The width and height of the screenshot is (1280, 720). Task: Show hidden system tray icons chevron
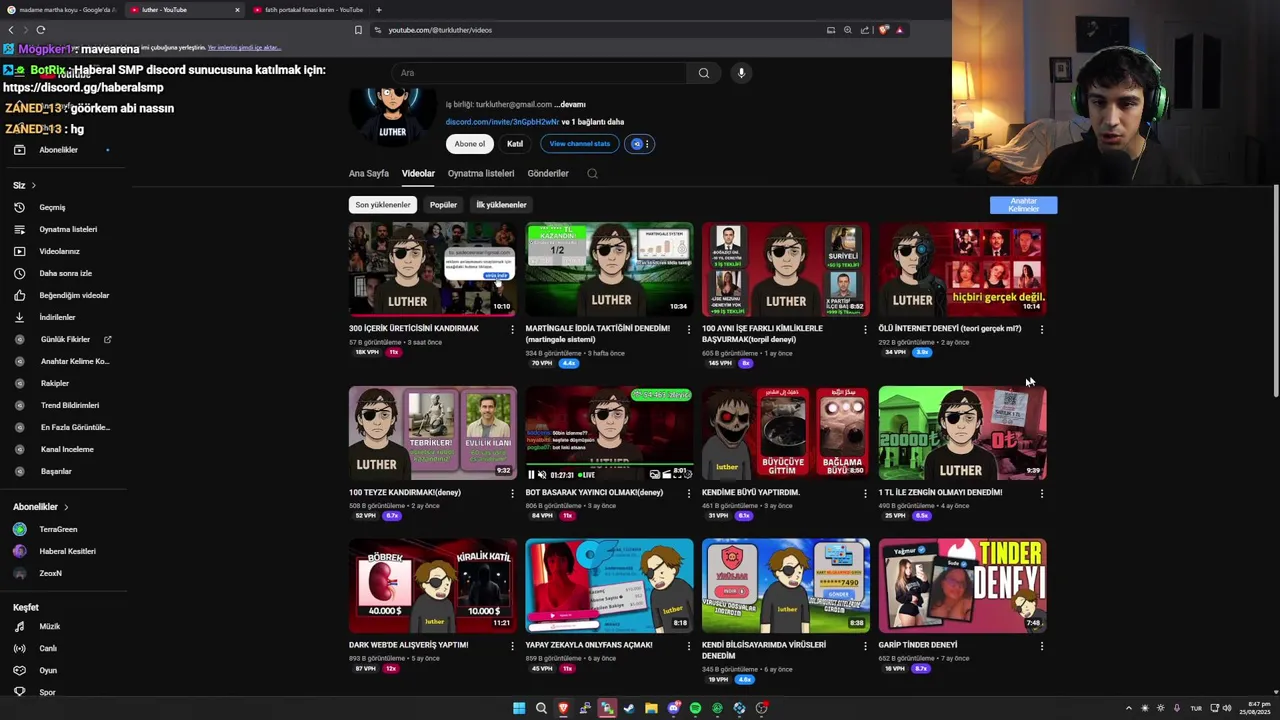[1129, 708]
